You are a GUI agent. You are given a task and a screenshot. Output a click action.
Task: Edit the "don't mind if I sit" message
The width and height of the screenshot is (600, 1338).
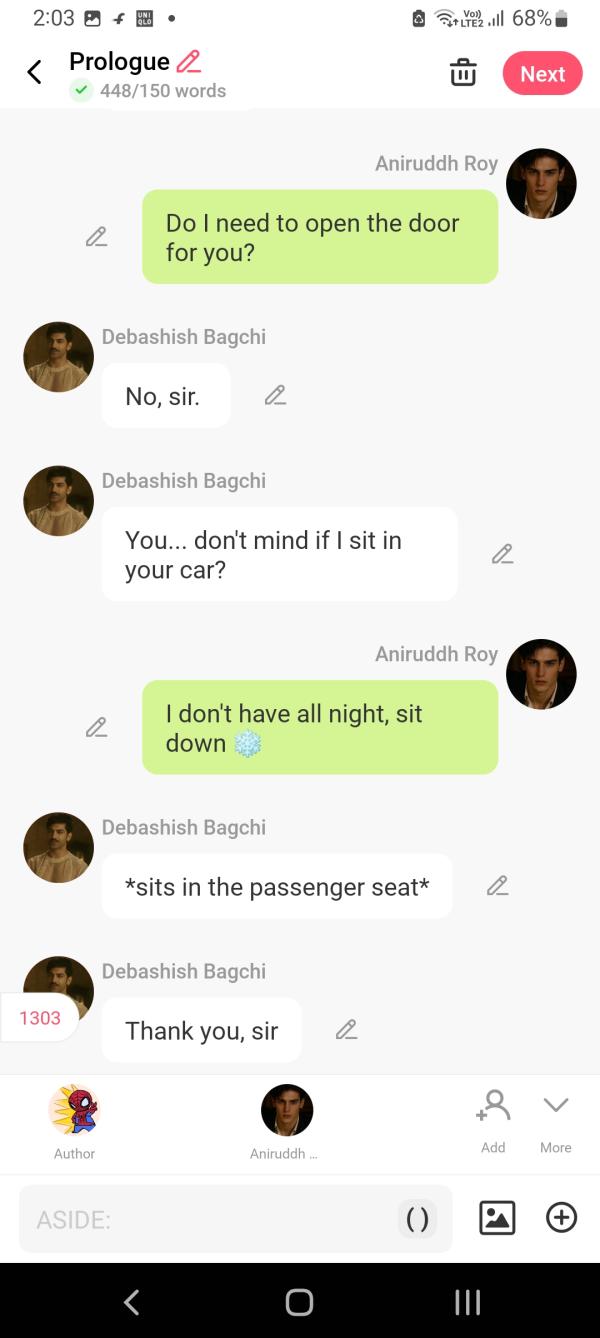tap(502, 554)
